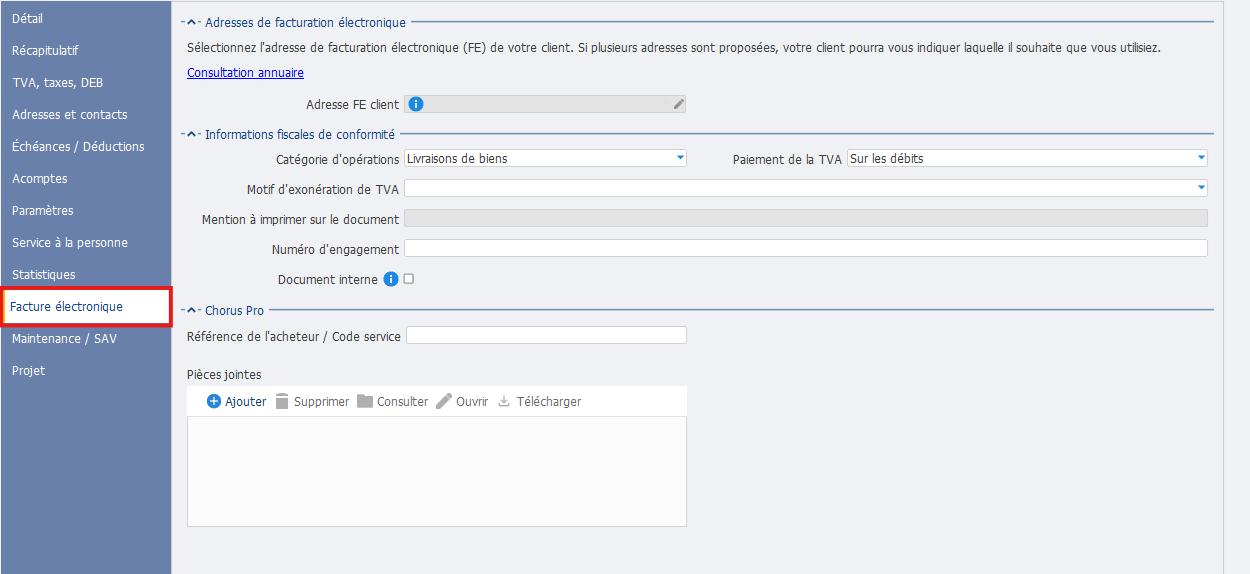Click the info icon beside Document interne
Screen dimensions: 1250x574
391,280
